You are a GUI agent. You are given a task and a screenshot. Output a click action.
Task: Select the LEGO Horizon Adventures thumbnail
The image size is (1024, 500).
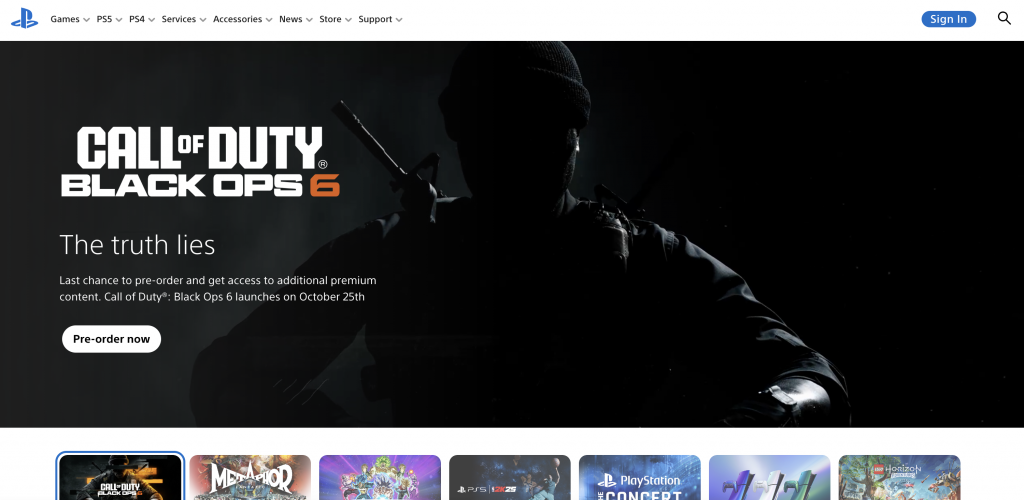pyautogui.click(x=900, y=477)
